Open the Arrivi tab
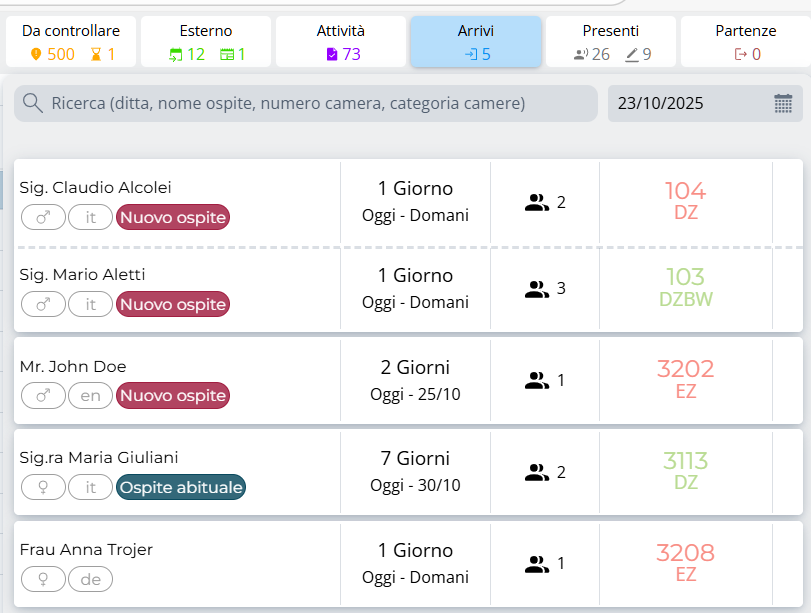 click(x=476, y=42)
